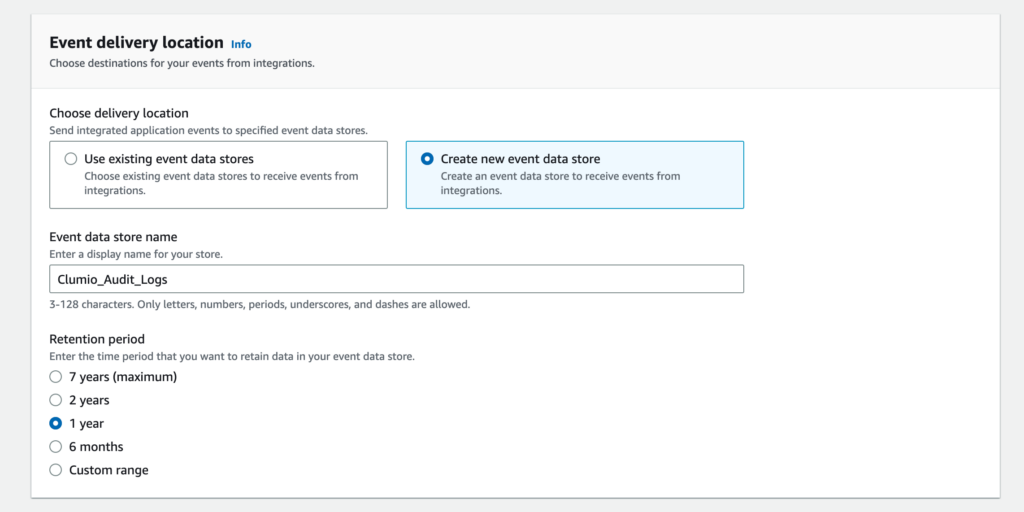The height and width of the screenshot is (512, 1024).
Task: Choose the Custom range radio circle
Action: pos(56,470)
